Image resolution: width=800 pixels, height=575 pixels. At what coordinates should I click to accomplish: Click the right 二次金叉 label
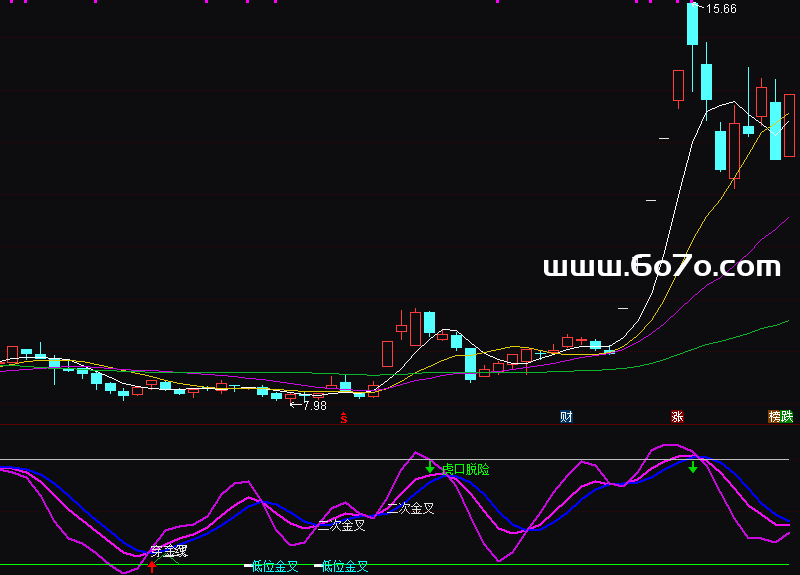pyautogui.click(x=411, y=508)
